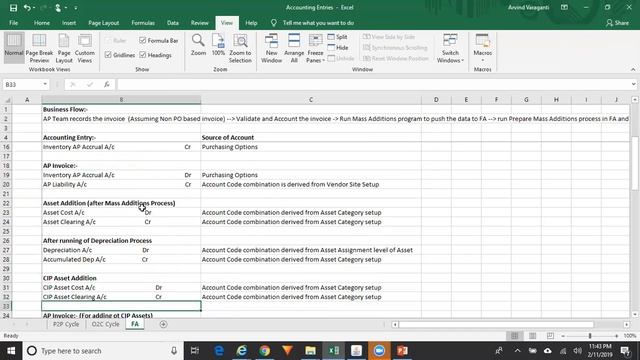Click Tell me what you want to do

click(318, 23)
